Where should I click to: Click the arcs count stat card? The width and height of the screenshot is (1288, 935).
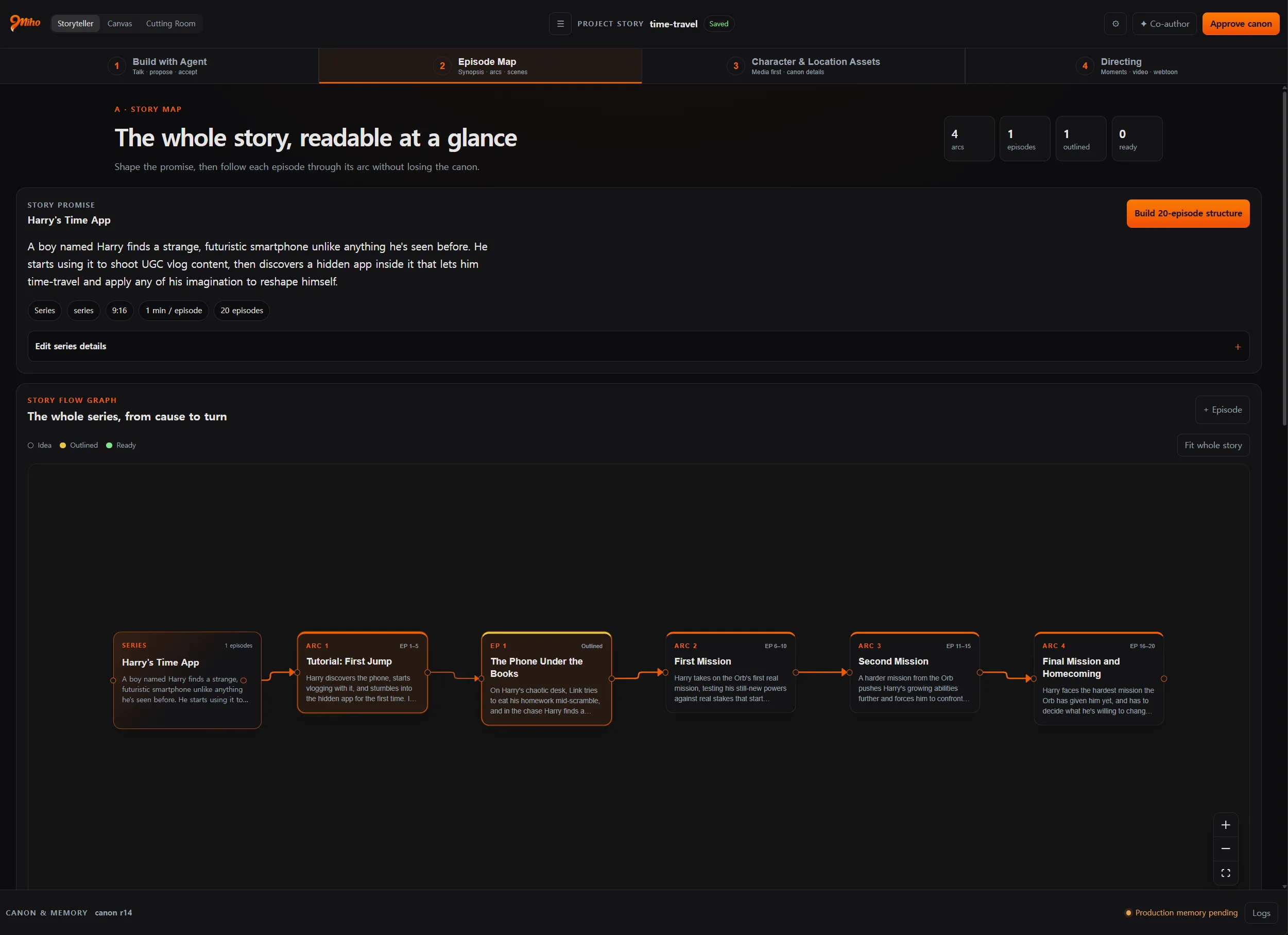point(969,139)
